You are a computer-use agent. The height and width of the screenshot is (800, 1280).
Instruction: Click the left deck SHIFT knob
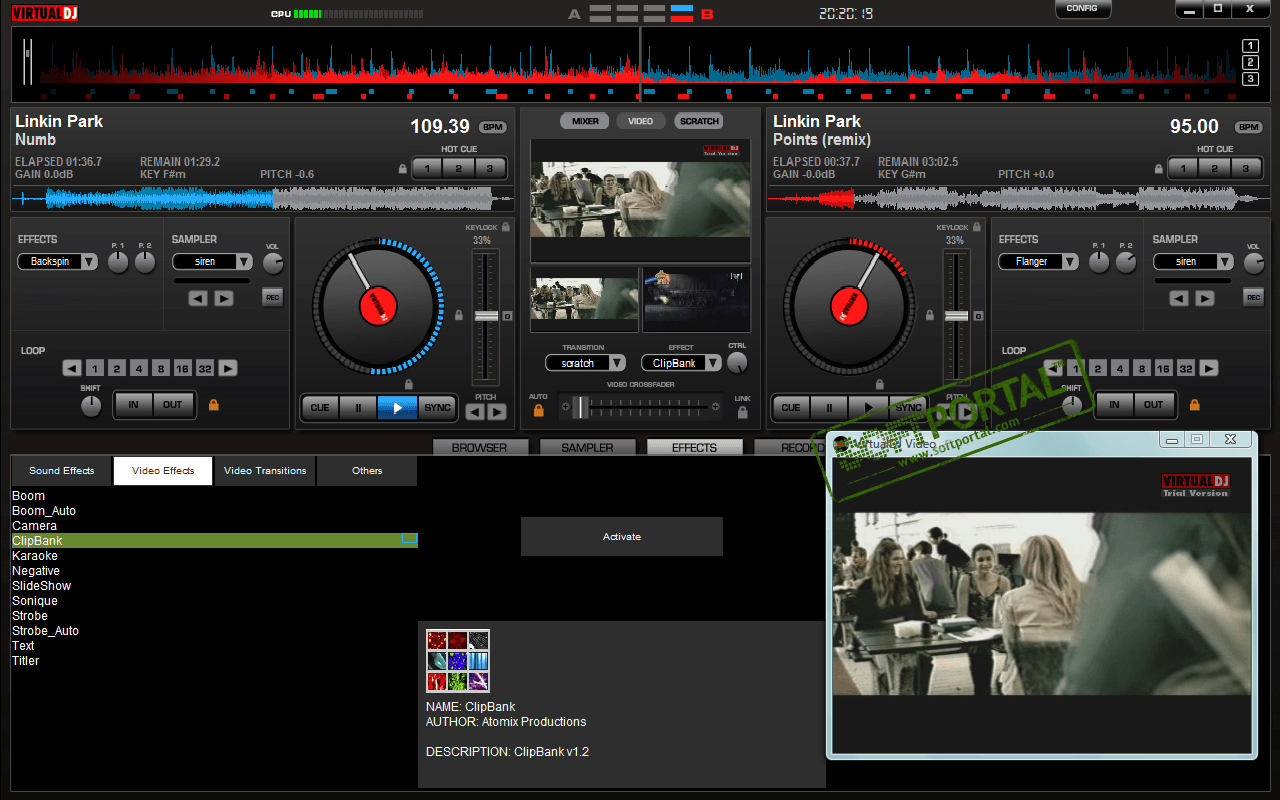pyautogui.click(x=91, y=406)
